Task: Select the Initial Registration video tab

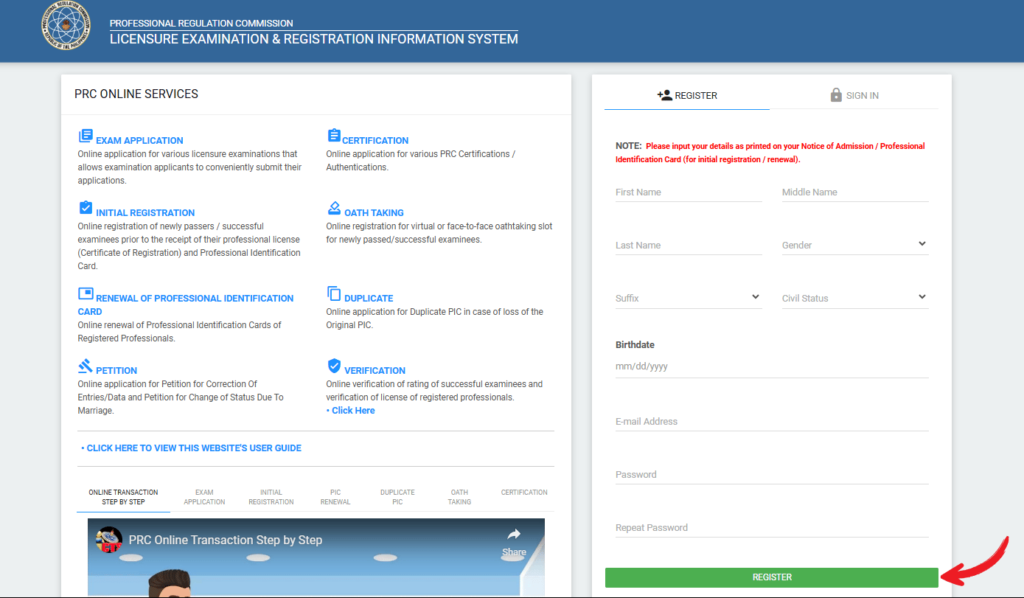Action: [271, 497]
